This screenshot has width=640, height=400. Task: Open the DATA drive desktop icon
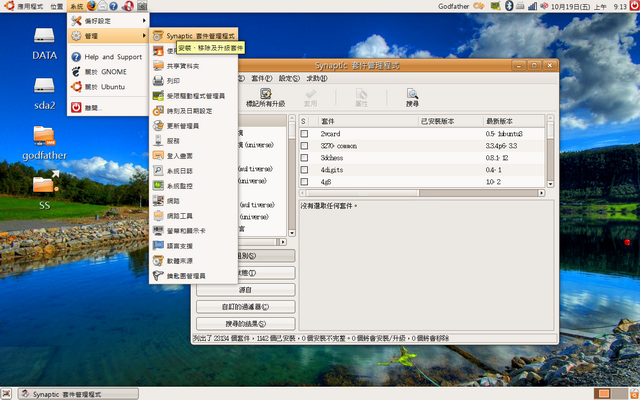tap(44, 44)
